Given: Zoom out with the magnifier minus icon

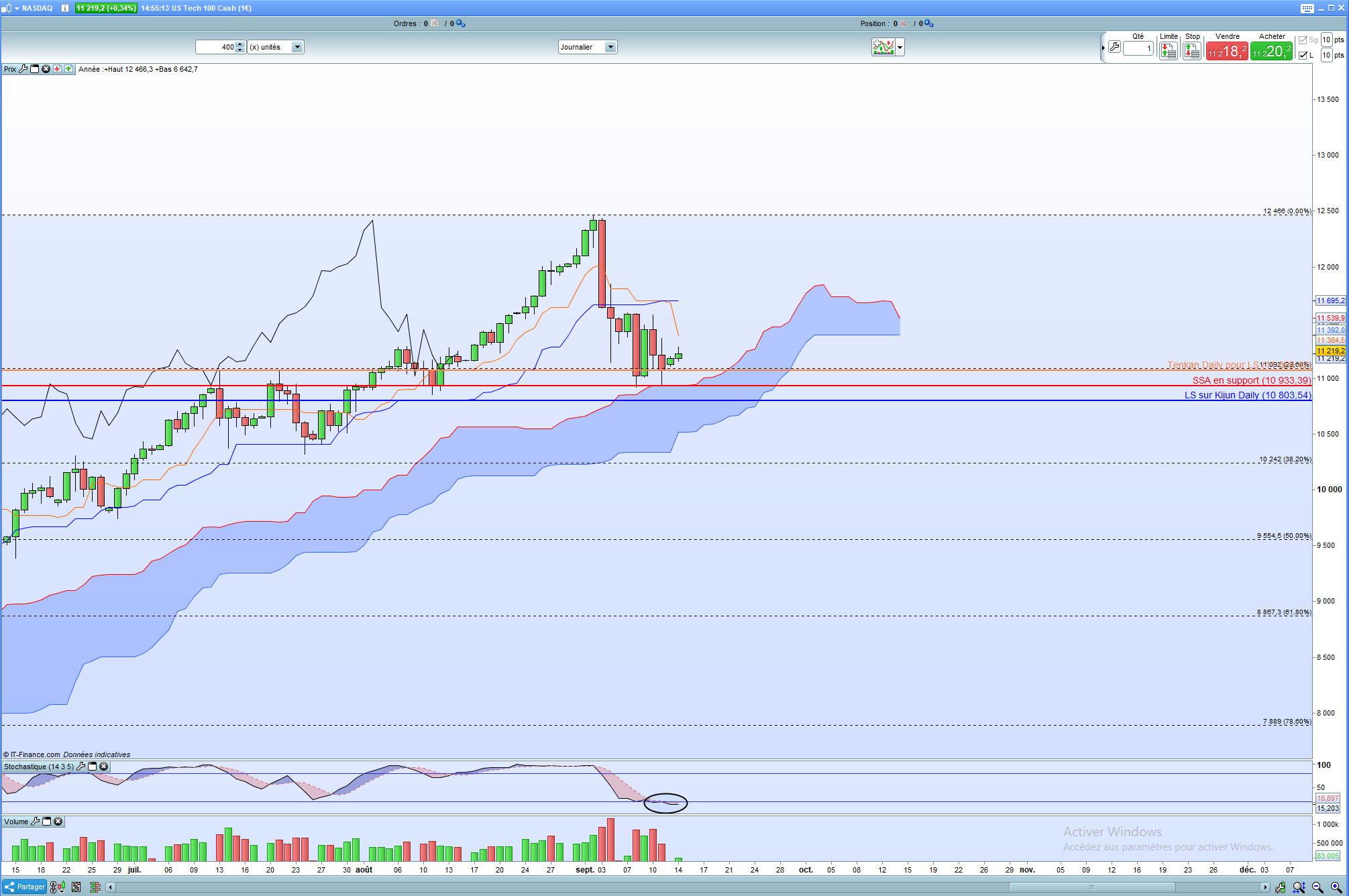Looking at the screenshot, I should tap(1317, 887).
